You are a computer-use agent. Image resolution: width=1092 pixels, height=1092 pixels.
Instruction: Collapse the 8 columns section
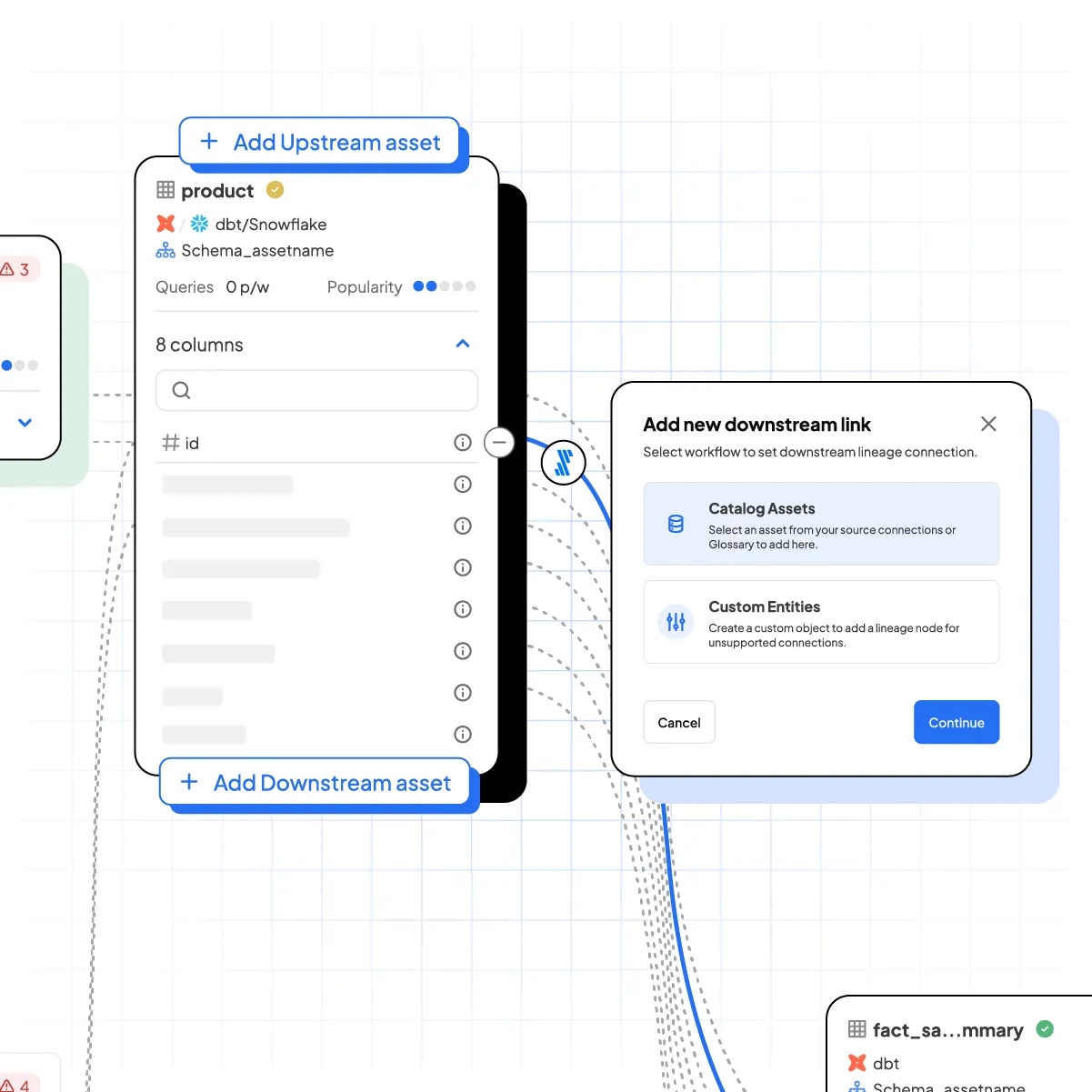coord(463,344)
